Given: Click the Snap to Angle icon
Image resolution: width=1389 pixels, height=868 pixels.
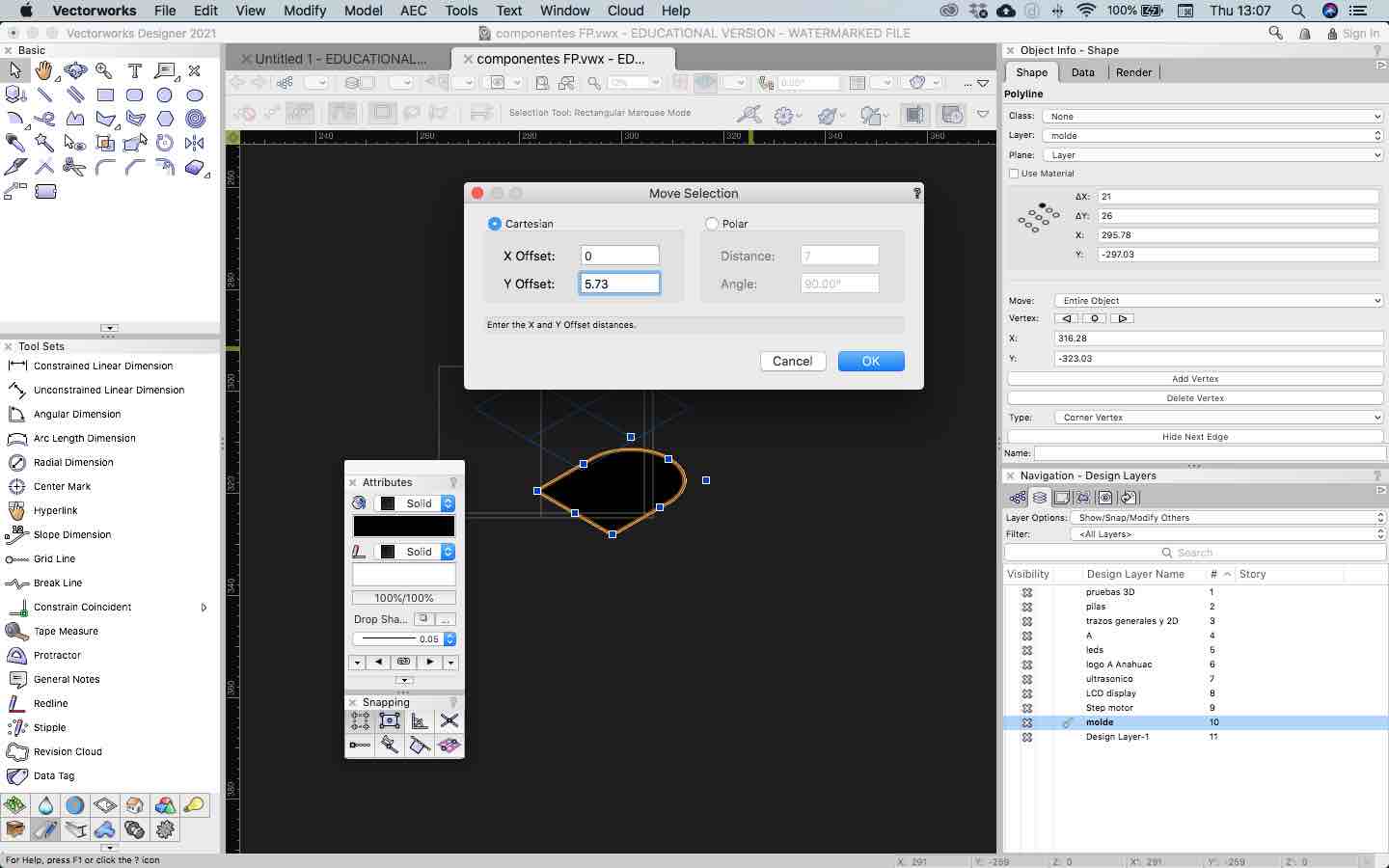Looking at the screenshot, I should (x=420, y=720).
